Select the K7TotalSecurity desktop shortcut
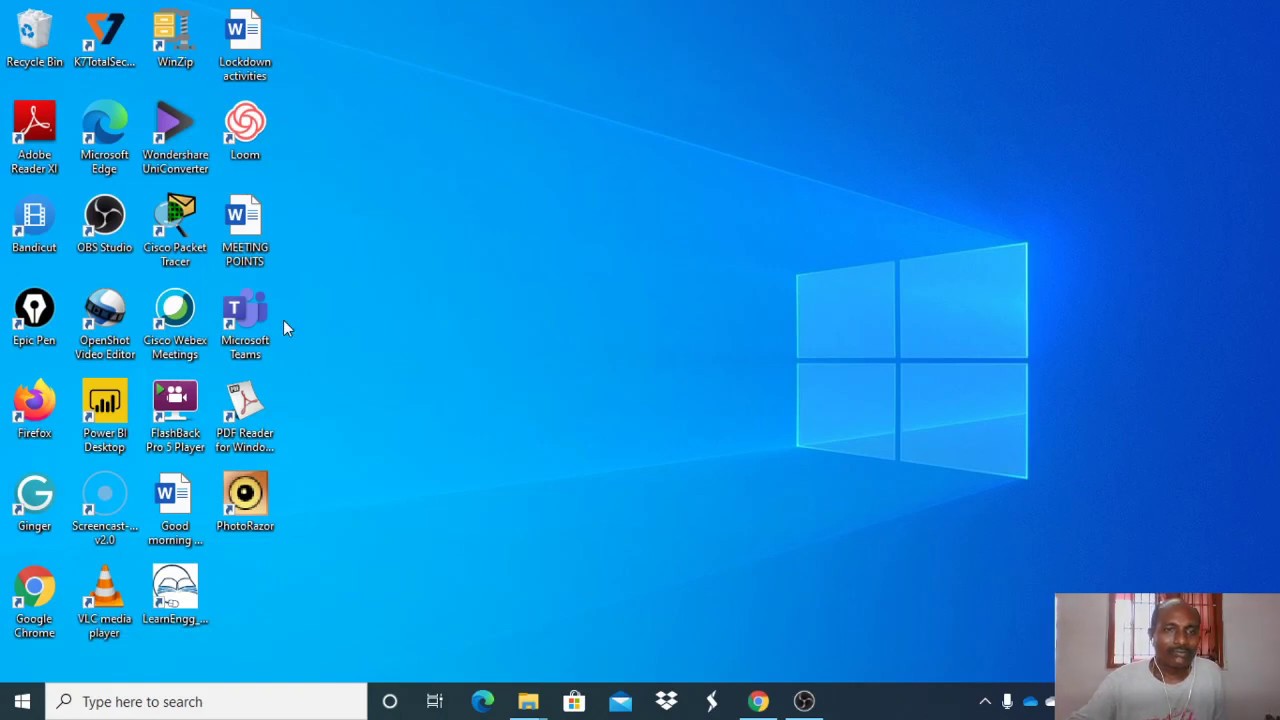1280x720 pixels. point(104,40)
